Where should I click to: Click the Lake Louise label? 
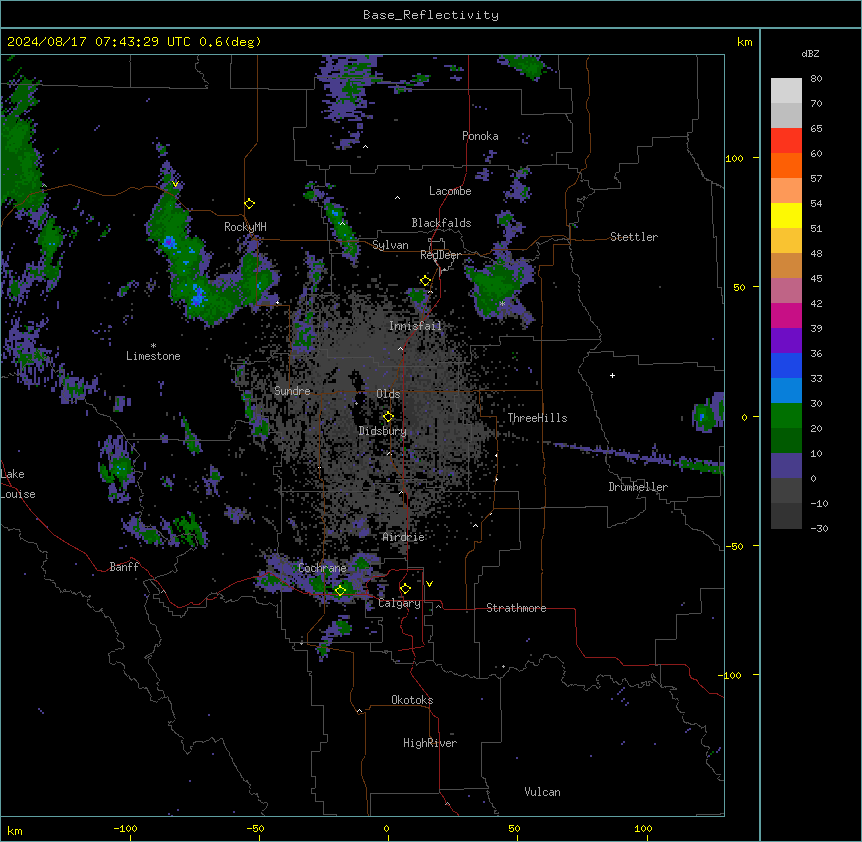pyautogui.click(x=18, y=484)
